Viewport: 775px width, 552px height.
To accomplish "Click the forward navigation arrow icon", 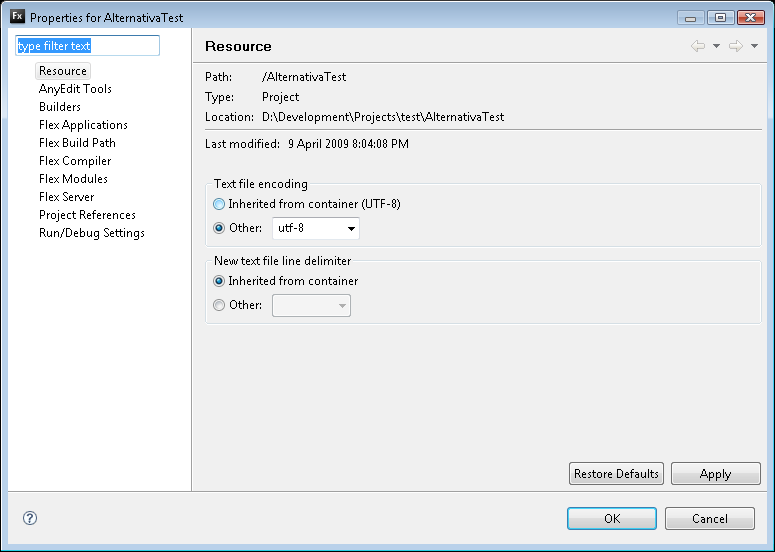I will (x=735, y=46).
